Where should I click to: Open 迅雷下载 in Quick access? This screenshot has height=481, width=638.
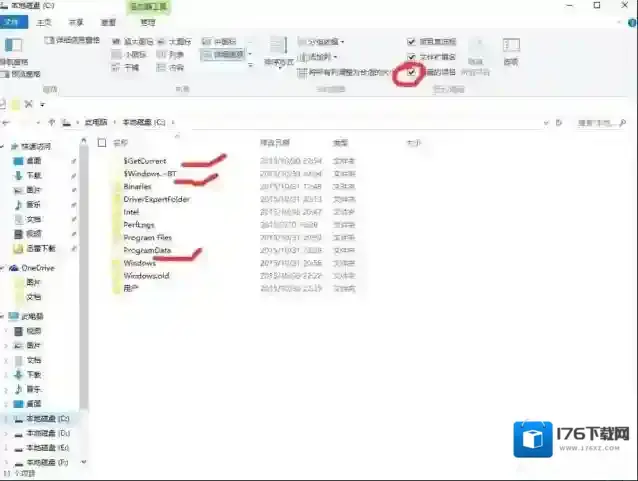click(x=35, y=248)
